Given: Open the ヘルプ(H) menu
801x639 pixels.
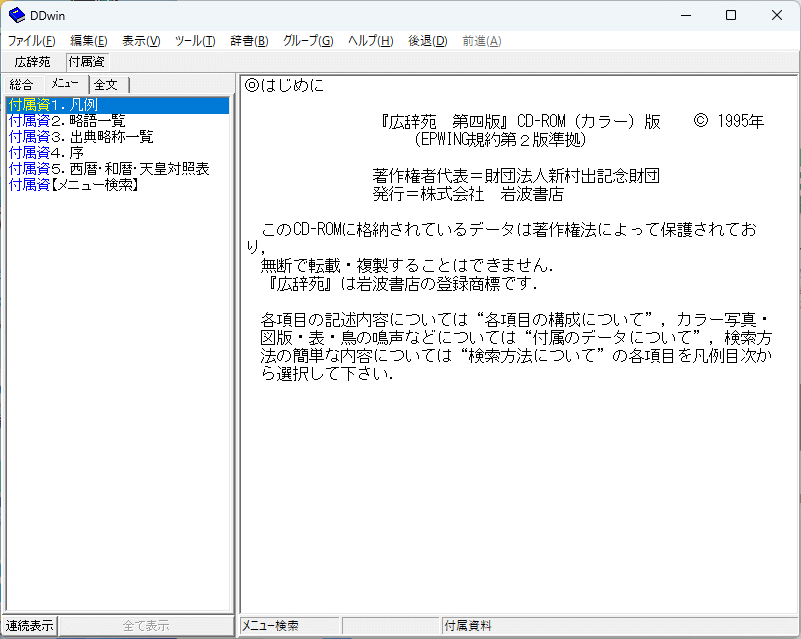Looking at the screenshot, I should point(371,41).
